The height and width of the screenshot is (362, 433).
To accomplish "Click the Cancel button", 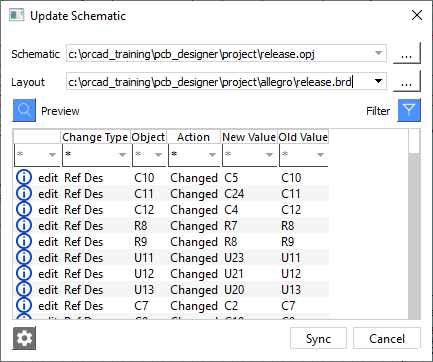I will [x=387, y=339].
